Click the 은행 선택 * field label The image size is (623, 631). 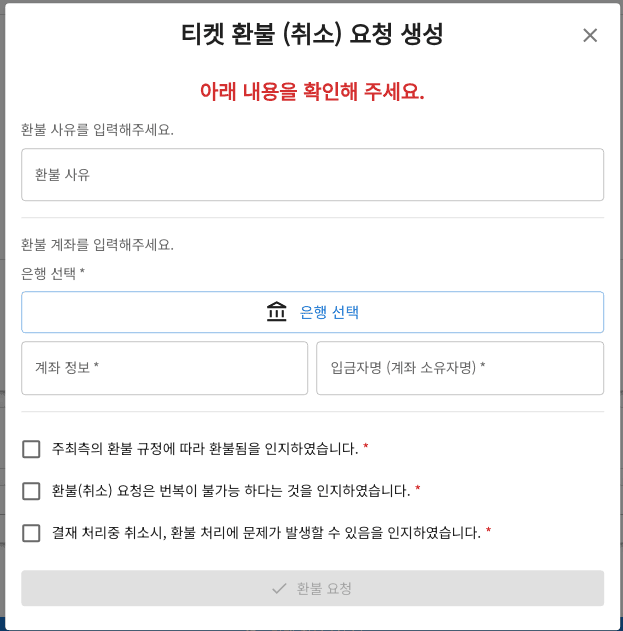pos(53,273)
